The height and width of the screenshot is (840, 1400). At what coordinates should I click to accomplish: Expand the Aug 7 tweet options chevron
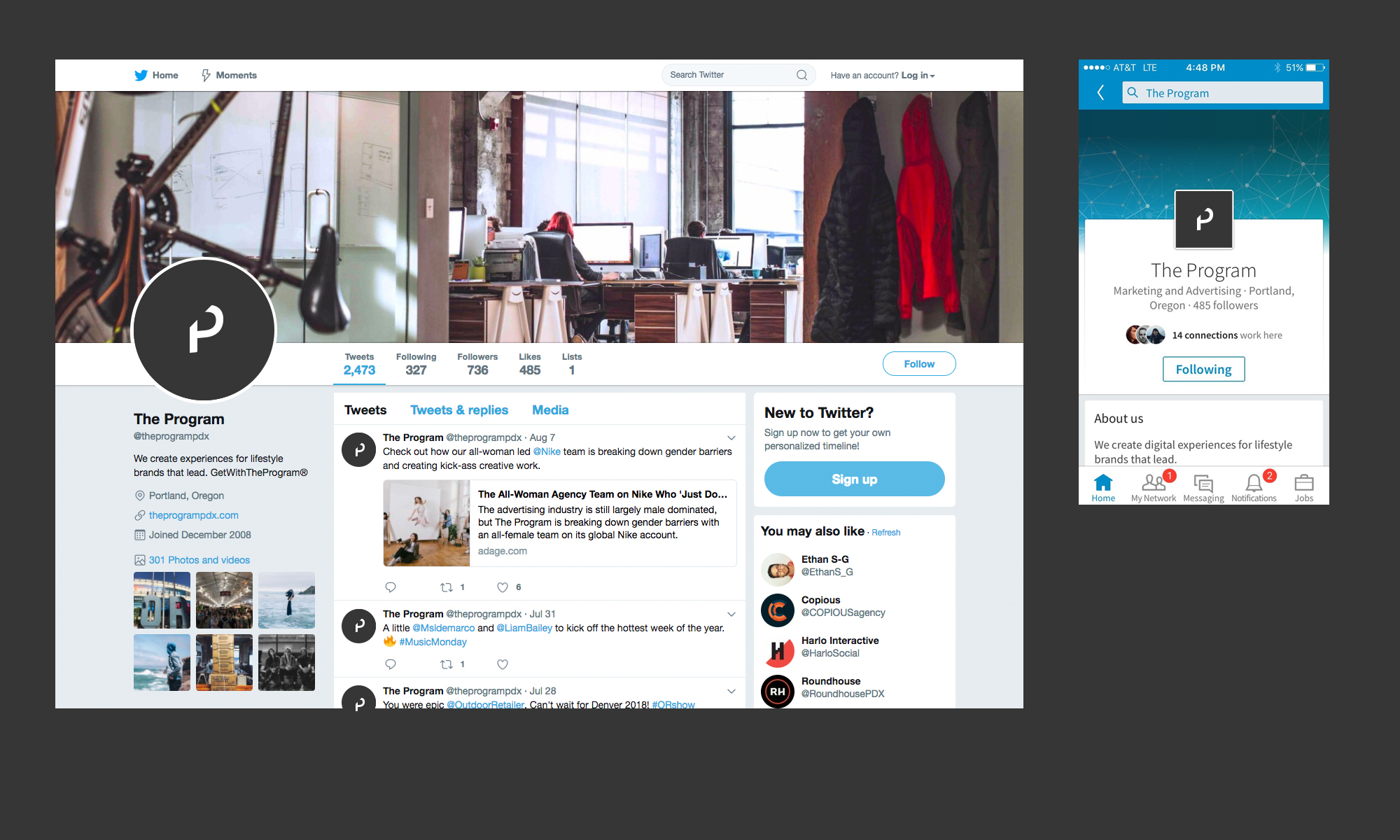(x=731, y=438)
